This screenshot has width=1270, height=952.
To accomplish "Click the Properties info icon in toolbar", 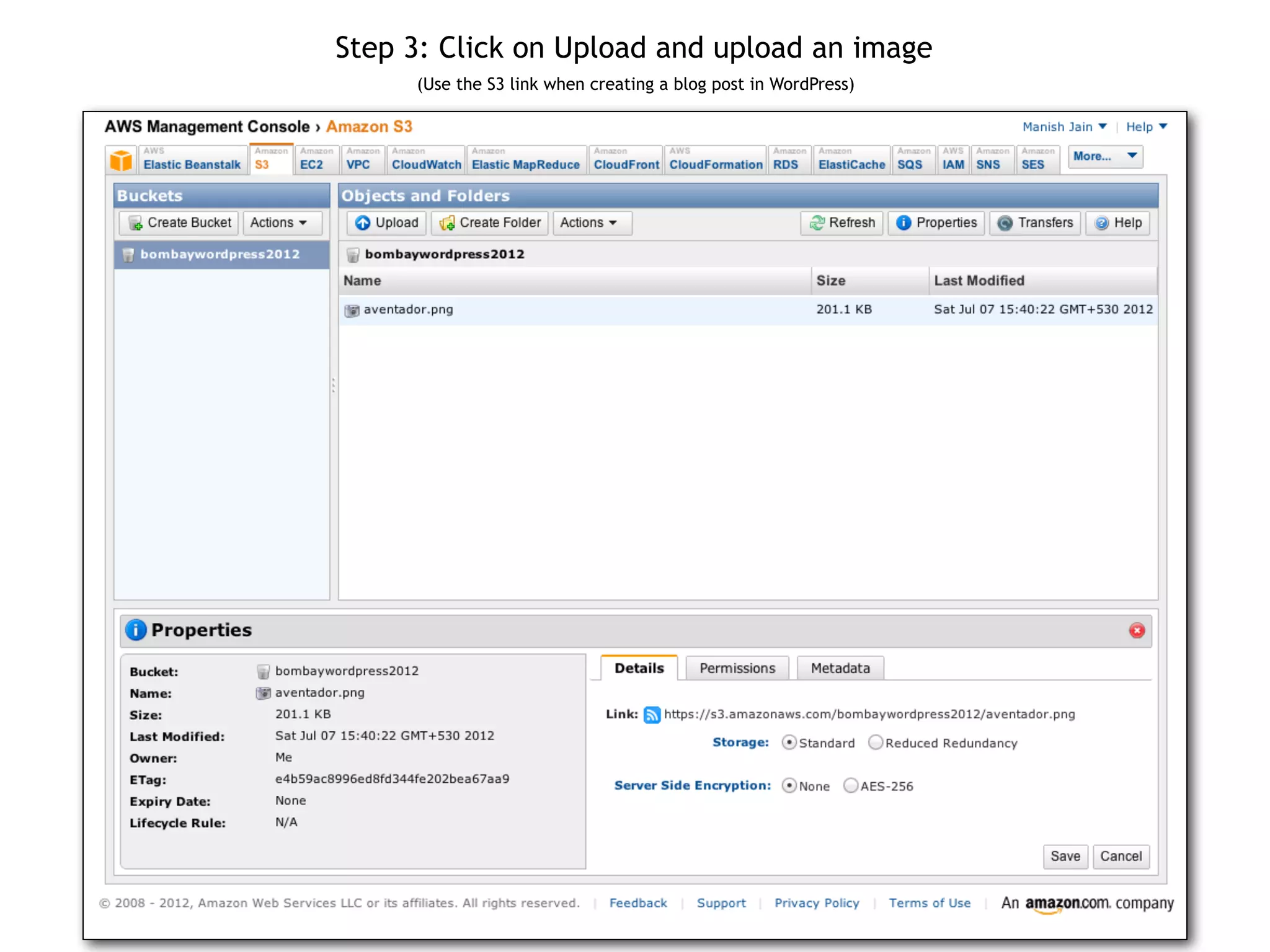I will (x=904, y=223).
